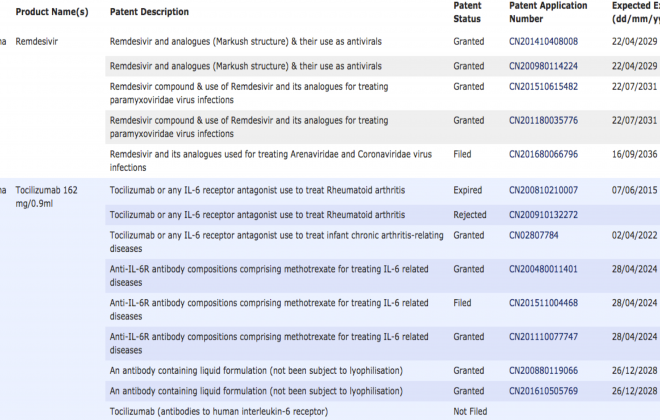
Task: Select Rheumatoid arthritis description for CN200810210007
Action: pos(257,190)
